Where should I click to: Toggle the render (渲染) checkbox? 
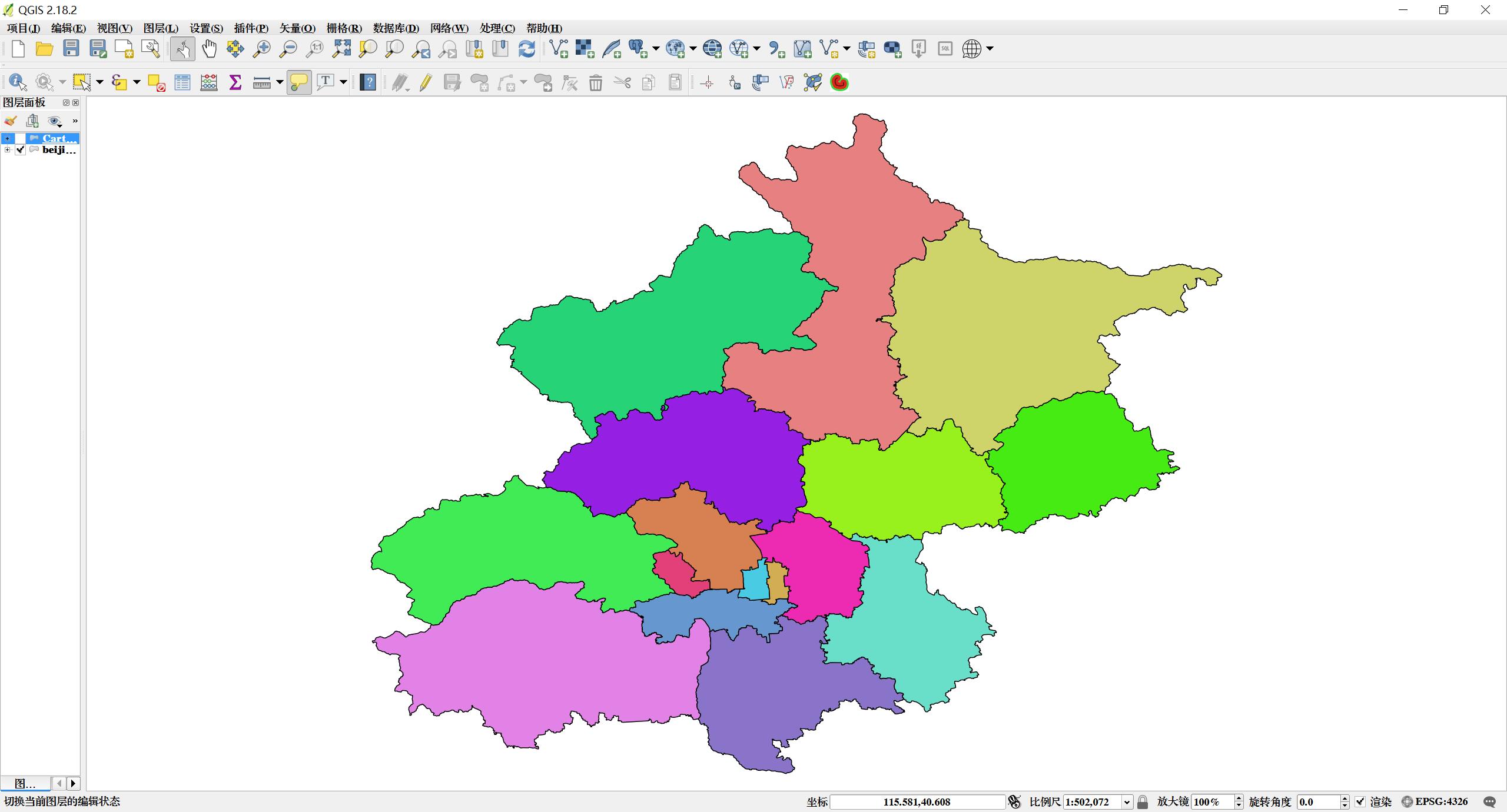click(1360, 801)
